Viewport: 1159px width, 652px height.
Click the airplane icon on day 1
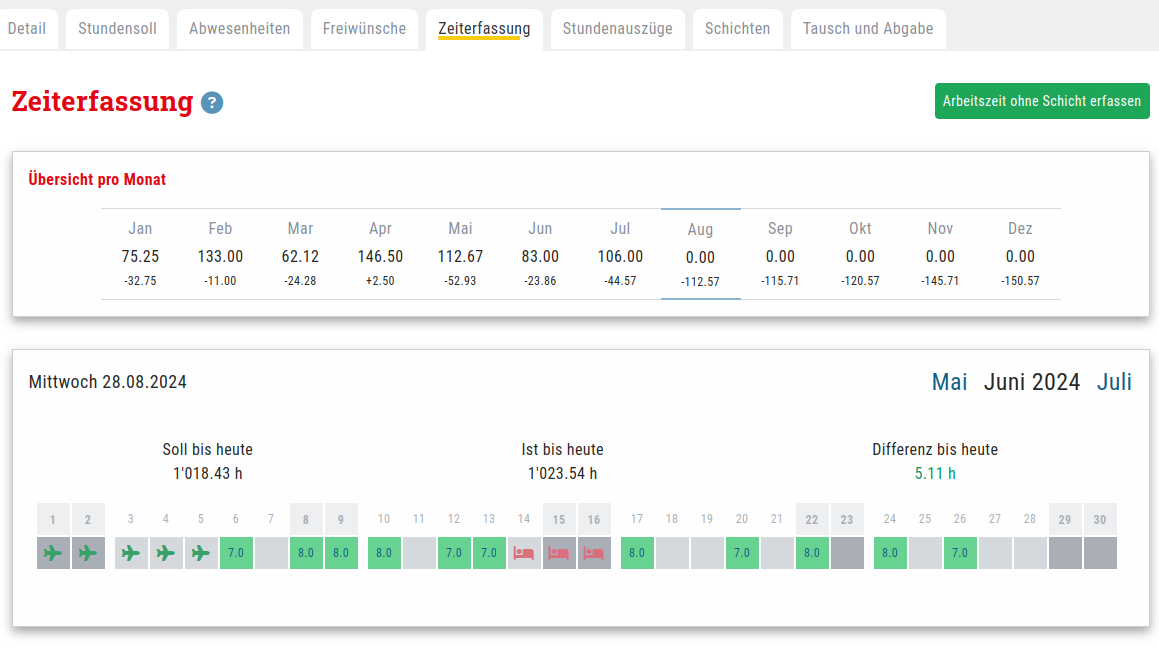tap(53, 553)
